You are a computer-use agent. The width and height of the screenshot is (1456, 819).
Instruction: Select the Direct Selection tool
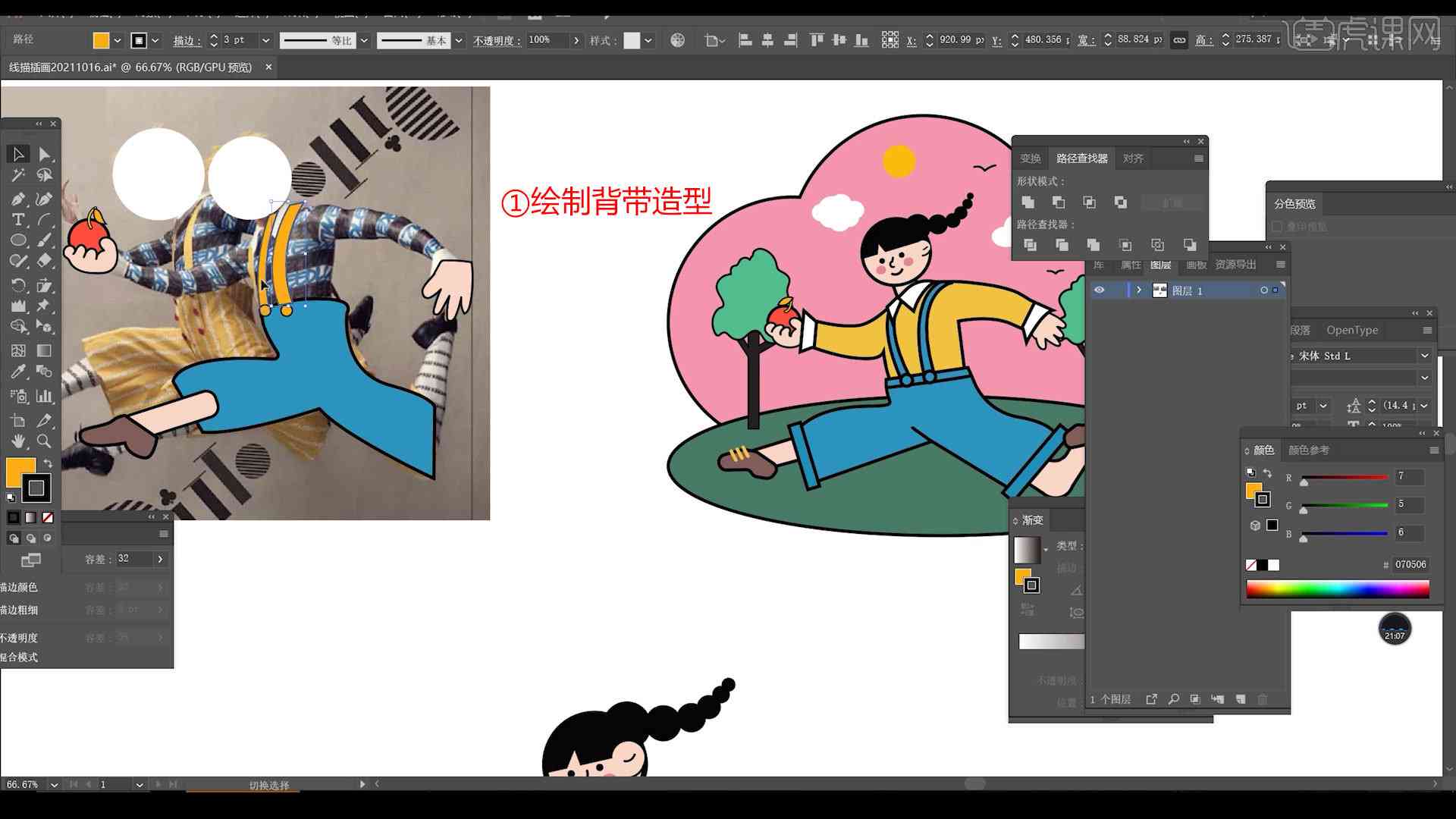[x=45, y=155]
